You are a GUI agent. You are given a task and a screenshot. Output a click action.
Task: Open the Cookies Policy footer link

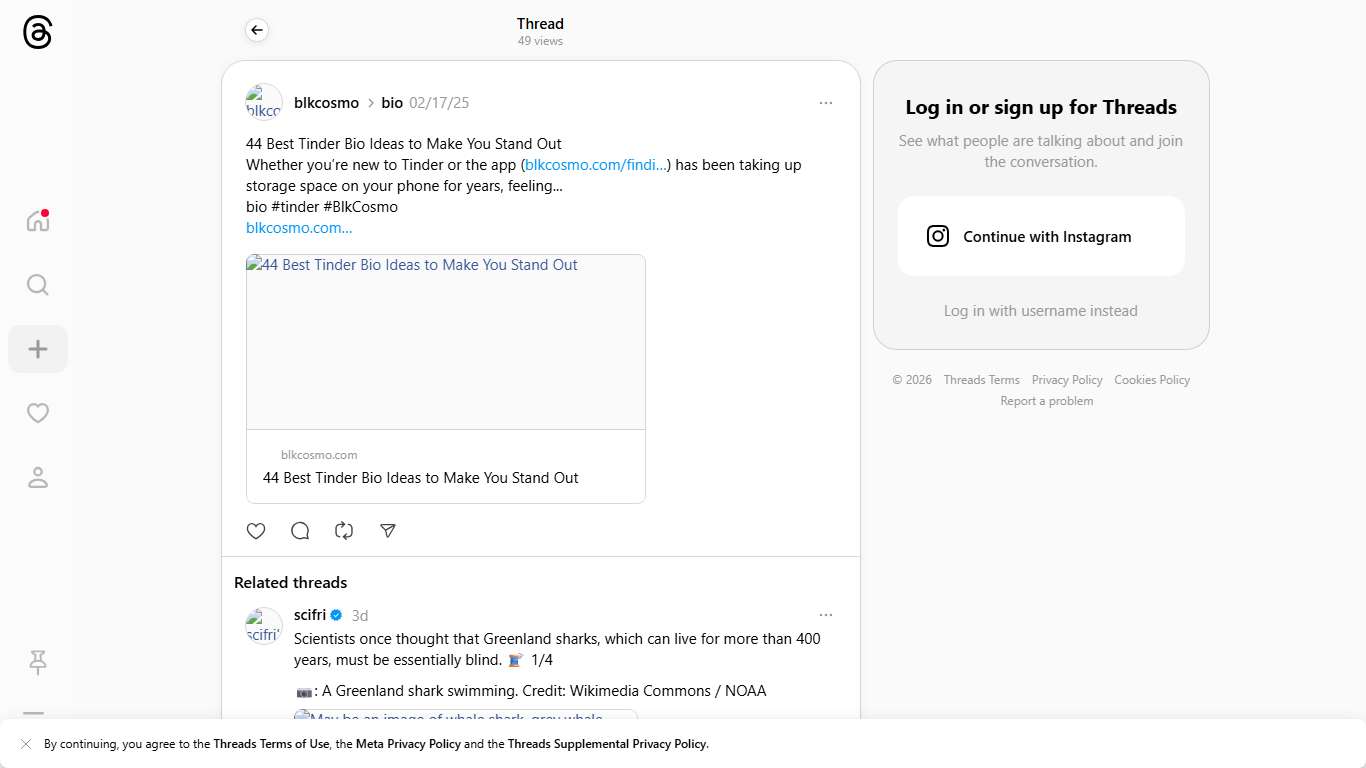1152,380
